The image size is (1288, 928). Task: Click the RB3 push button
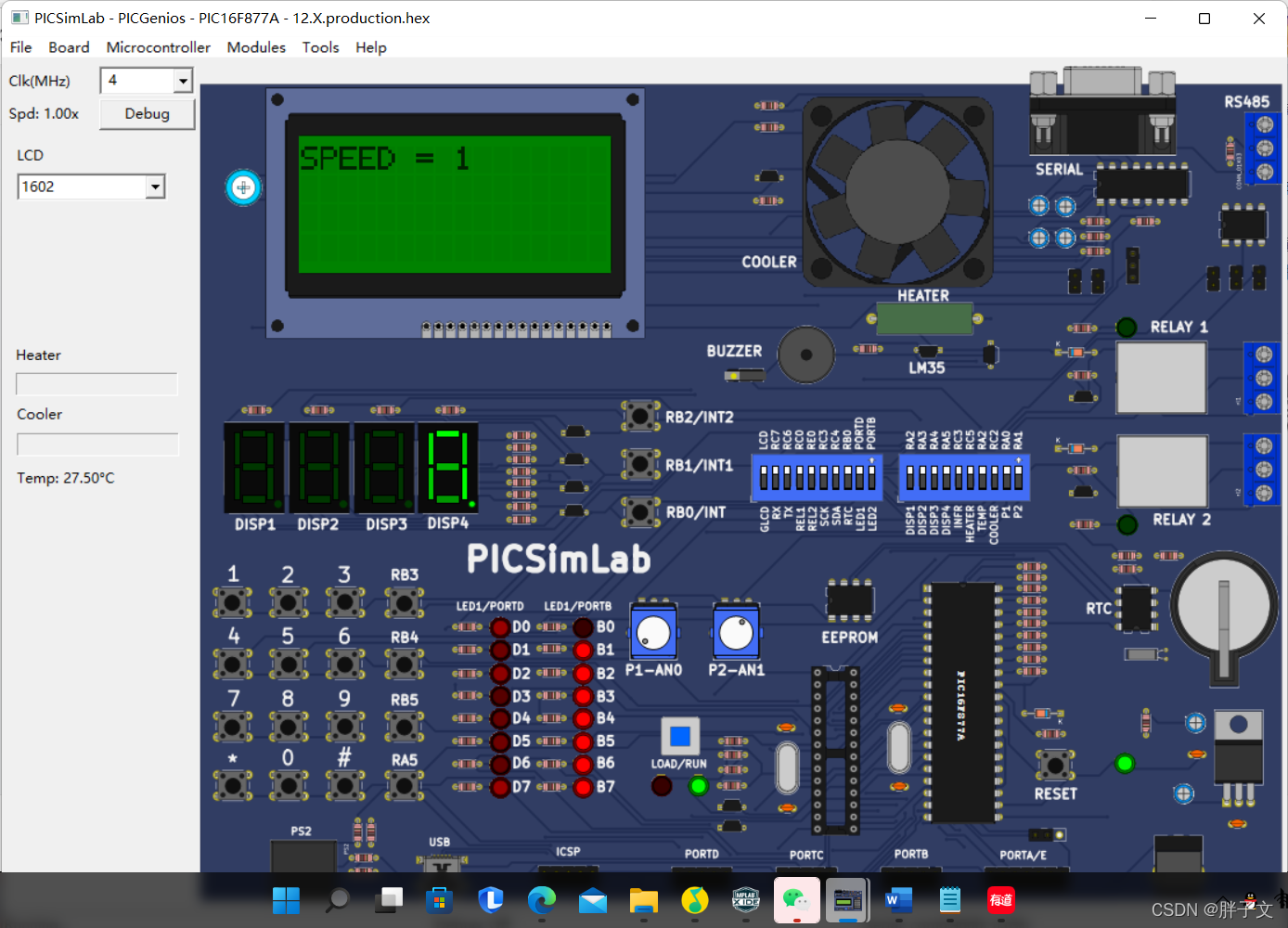[x=405, y=603]
